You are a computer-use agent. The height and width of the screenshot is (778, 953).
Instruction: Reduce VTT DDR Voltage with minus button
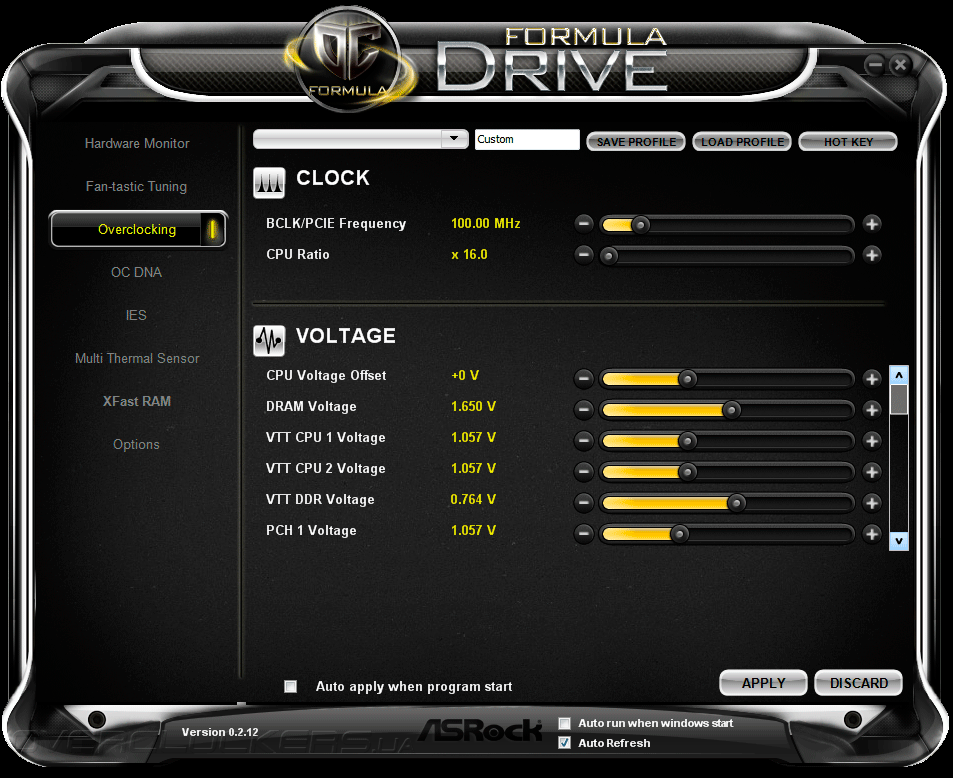coord(583,503)
